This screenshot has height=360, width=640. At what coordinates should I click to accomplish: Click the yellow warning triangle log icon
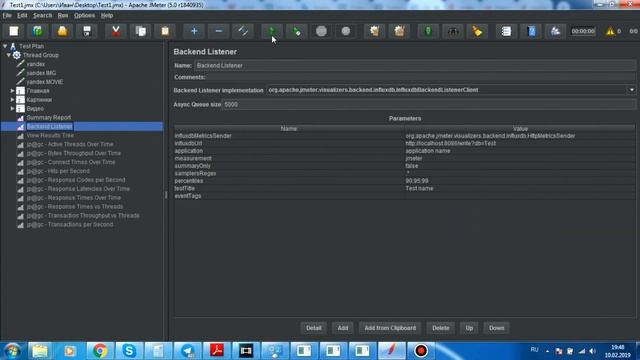(x=610, y=31)
